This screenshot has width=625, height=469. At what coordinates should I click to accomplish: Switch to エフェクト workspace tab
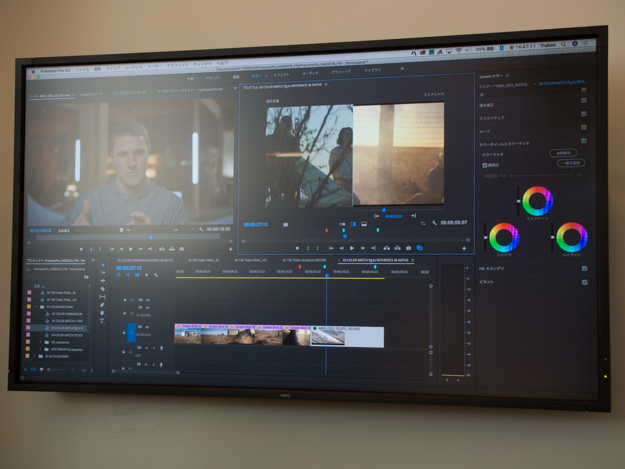coord(281,75)
